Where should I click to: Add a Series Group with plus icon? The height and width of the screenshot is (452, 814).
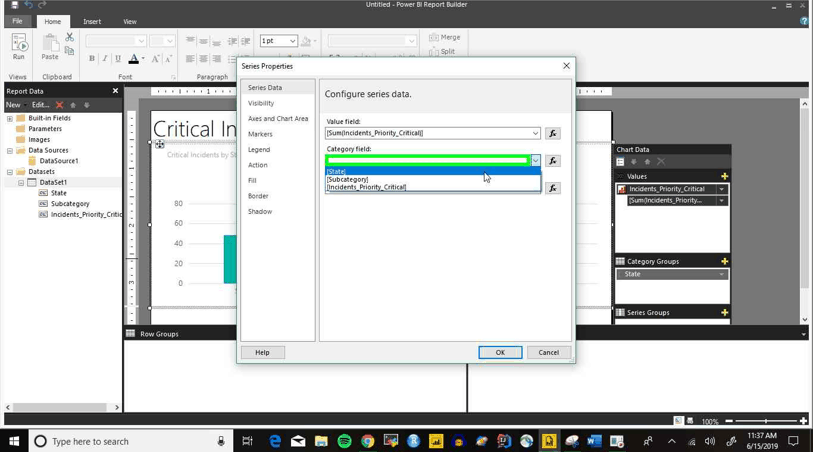(x=724, y=312)
